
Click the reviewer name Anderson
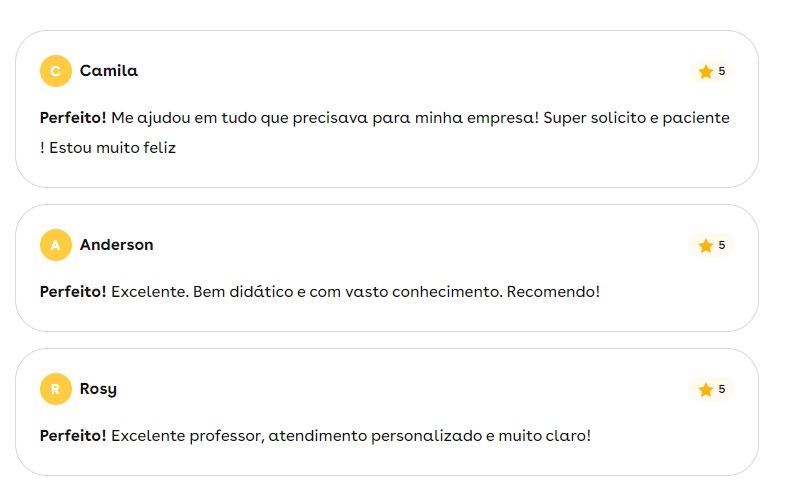117,245
